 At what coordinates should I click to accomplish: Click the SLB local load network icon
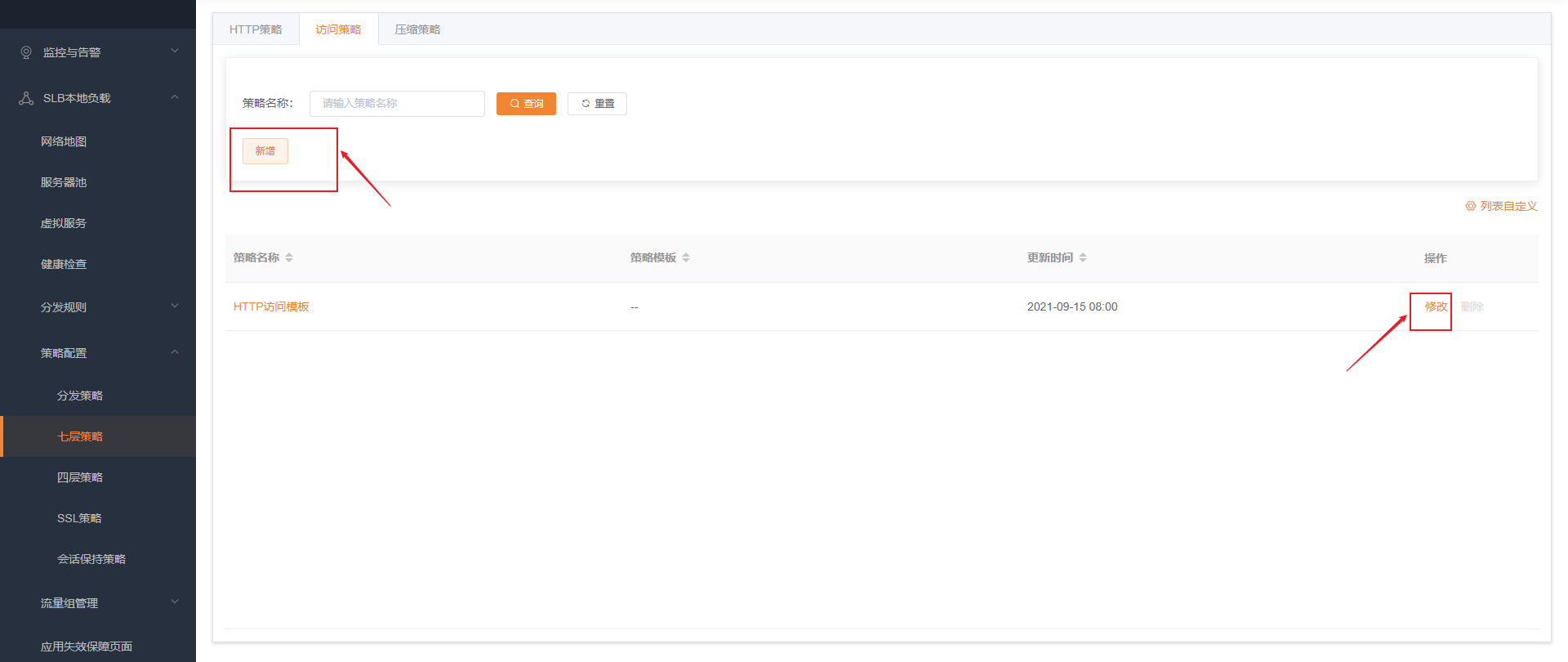click(x=26, y=98)
